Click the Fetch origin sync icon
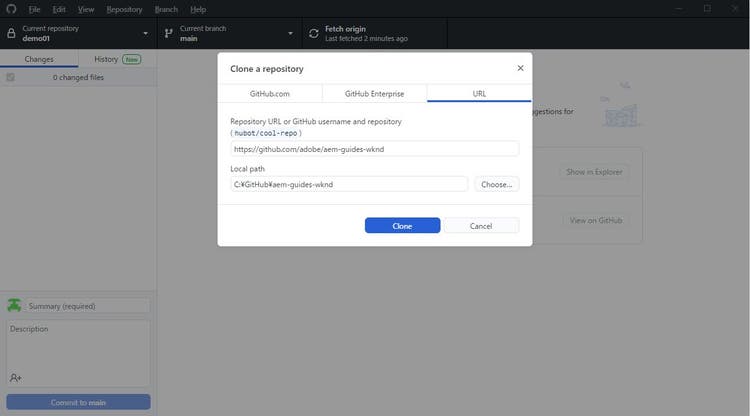This screenshot has height=416, width=750. coord(313,33)
